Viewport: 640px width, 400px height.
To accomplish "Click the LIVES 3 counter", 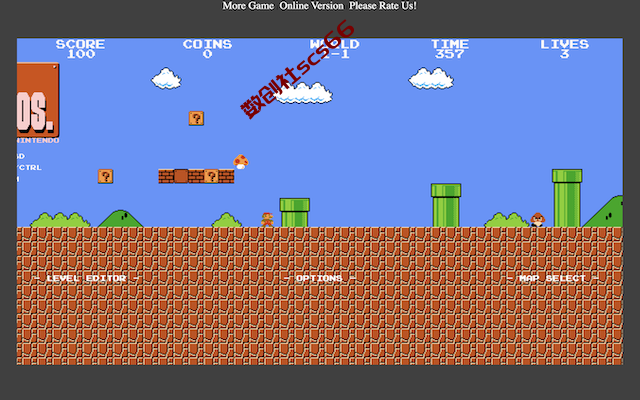I will pos(564,49).
